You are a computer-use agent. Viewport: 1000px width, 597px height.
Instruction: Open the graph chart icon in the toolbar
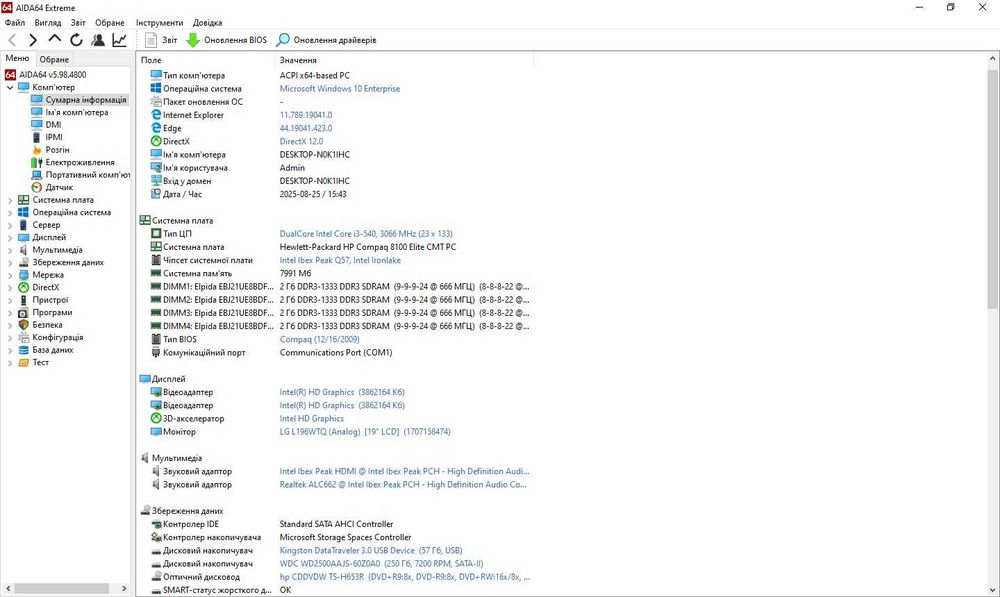(119, 40)
